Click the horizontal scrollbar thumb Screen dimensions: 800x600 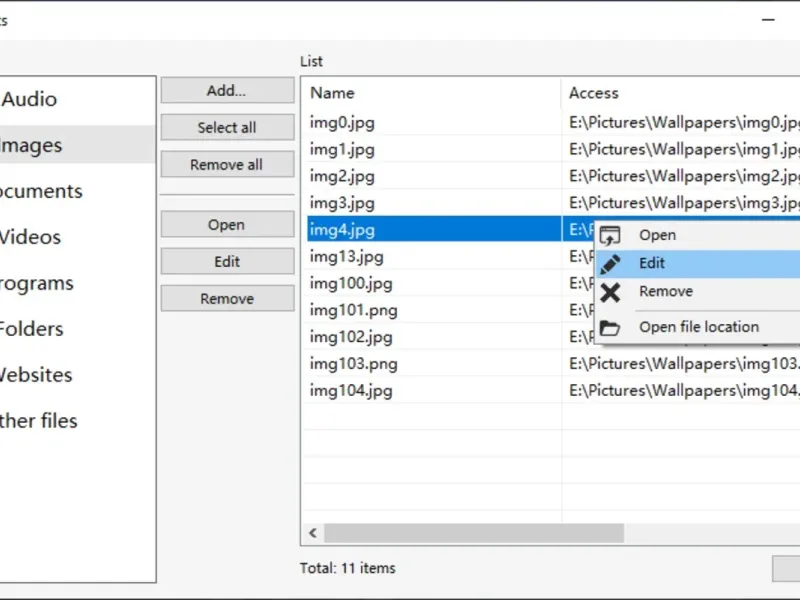(474, 533)
